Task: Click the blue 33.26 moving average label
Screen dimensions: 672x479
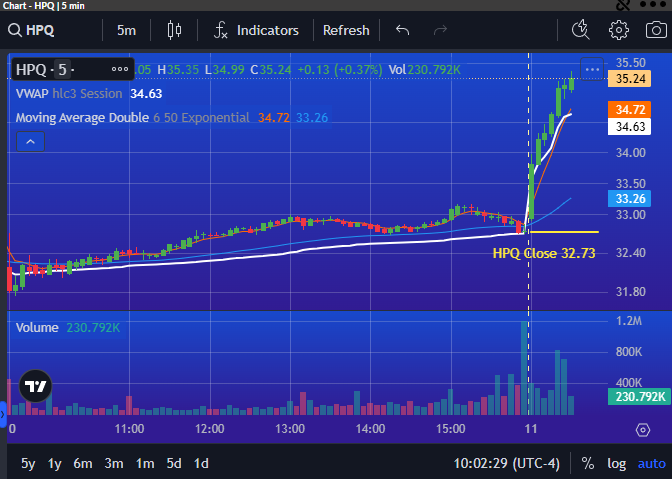Action: [x=630, y=198]
